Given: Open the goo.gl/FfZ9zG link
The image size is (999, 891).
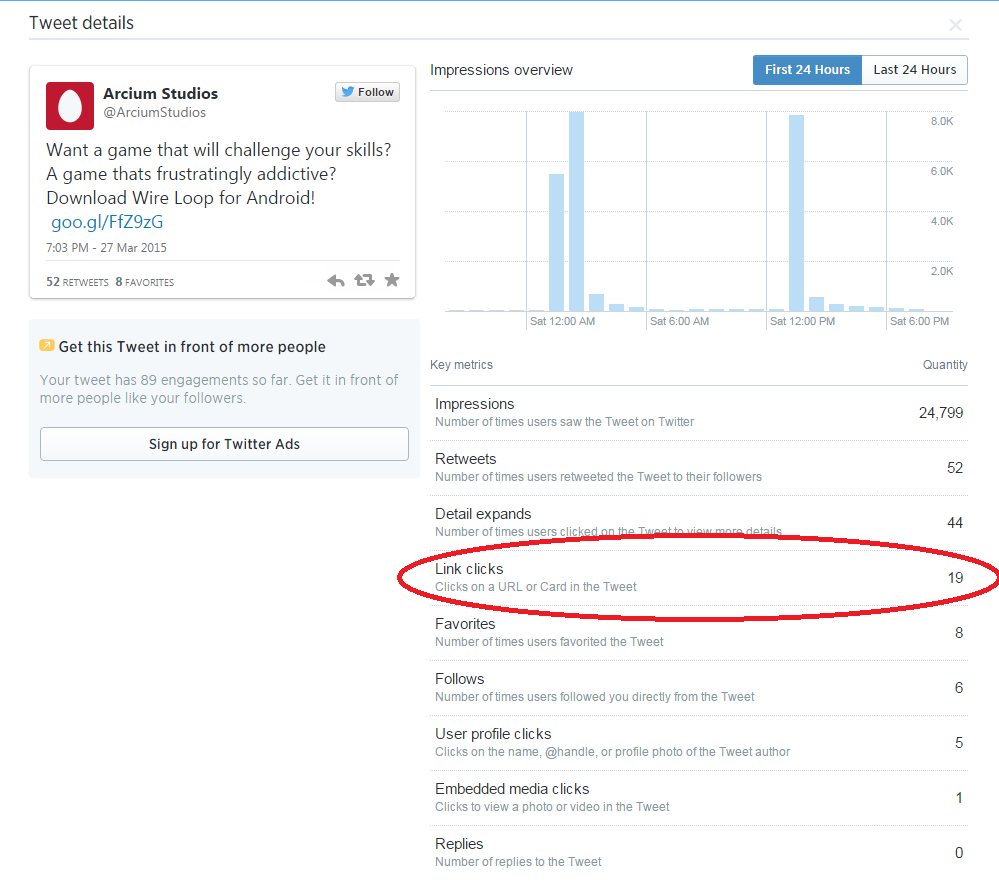Looking at the screenshot, I should (x=107, y=222).
